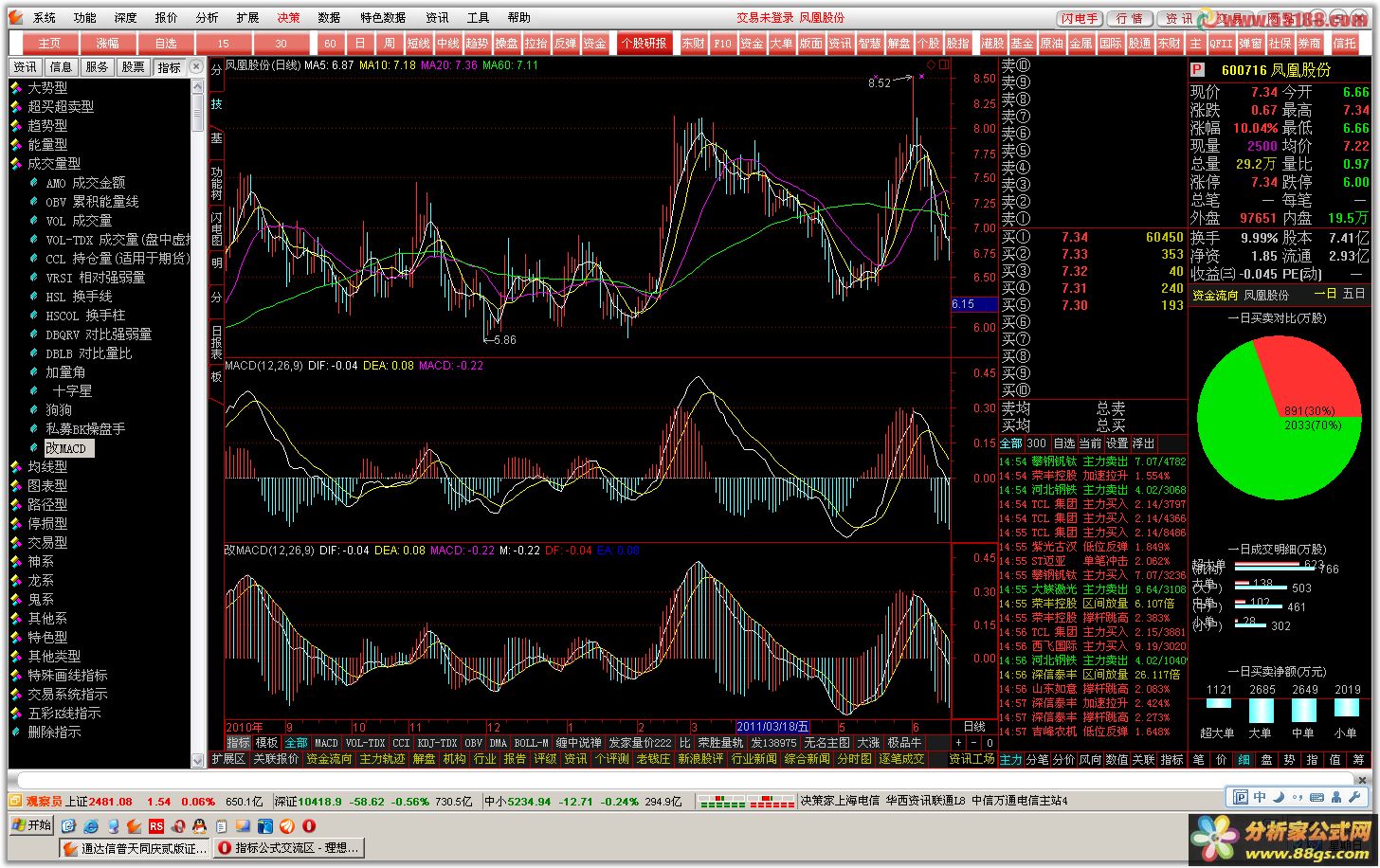Viewport: 1380px width, 868px height.
Task: Click the F10 toolbar button
Action: tap(722, 44)
